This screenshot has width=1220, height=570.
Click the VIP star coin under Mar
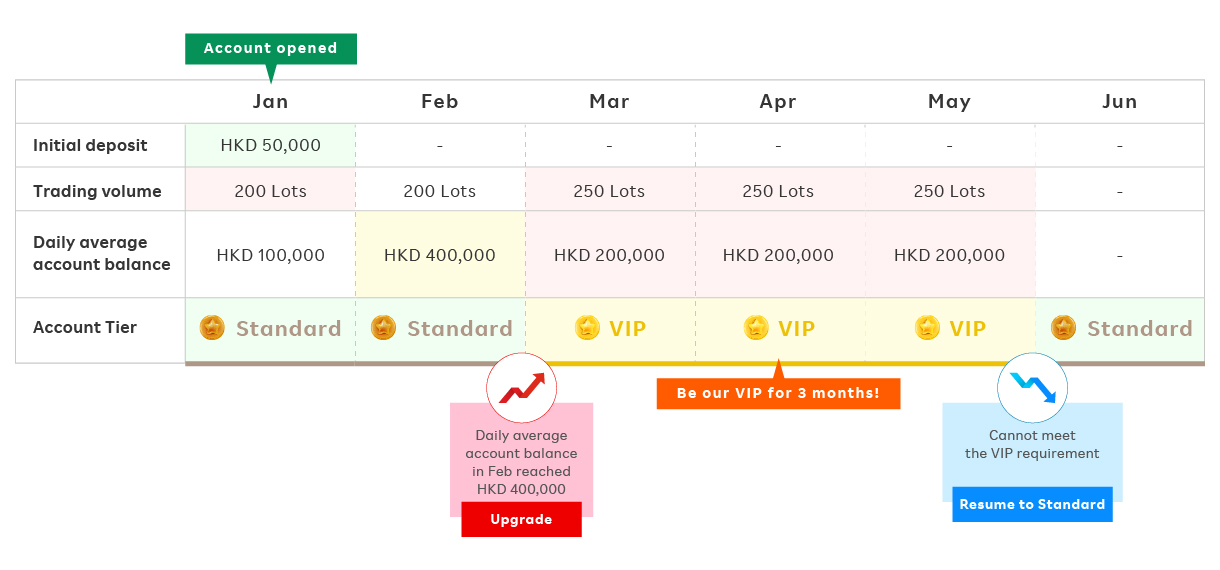click(x=587, y=328)
